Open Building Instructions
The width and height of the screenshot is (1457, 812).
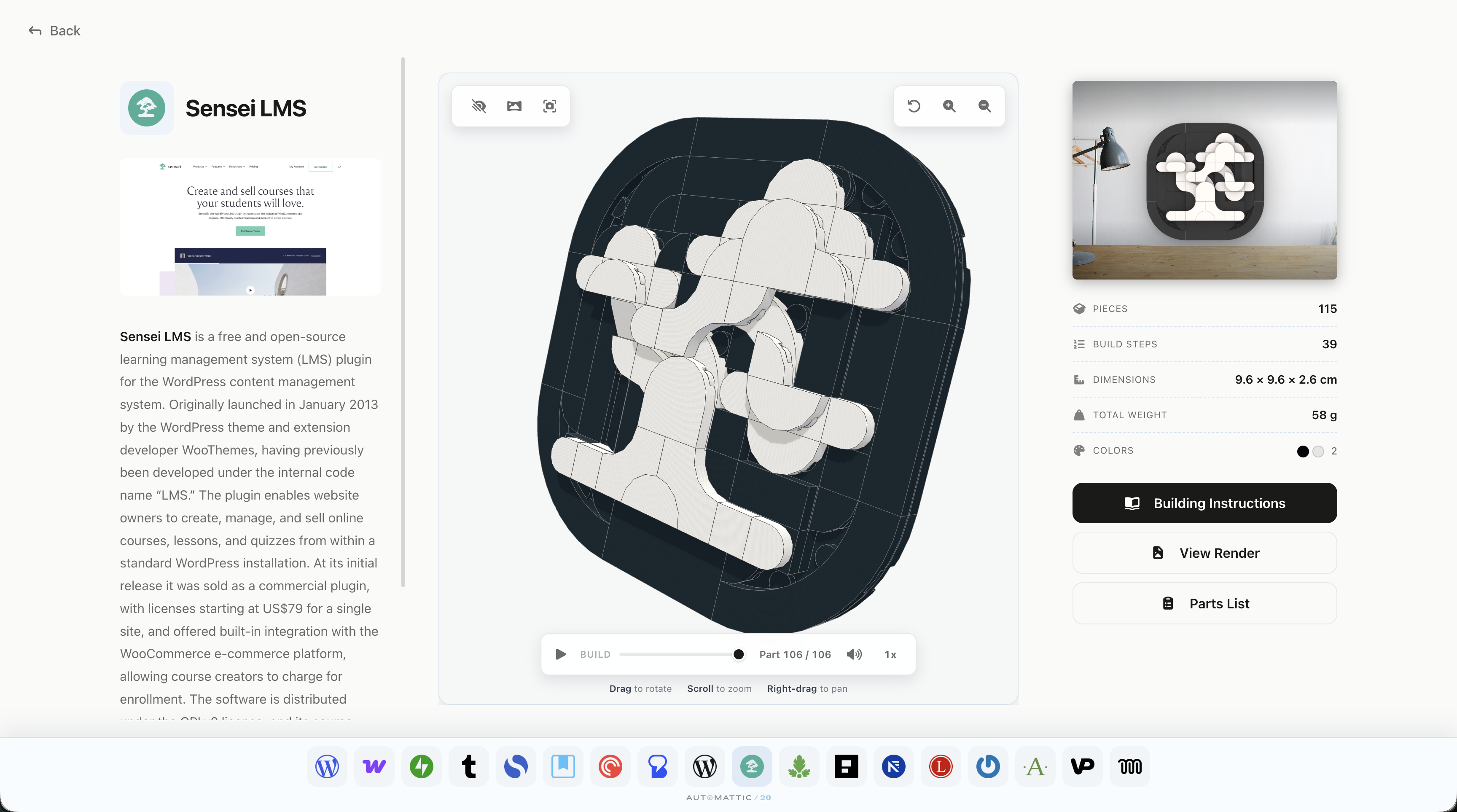(1205, 503)
